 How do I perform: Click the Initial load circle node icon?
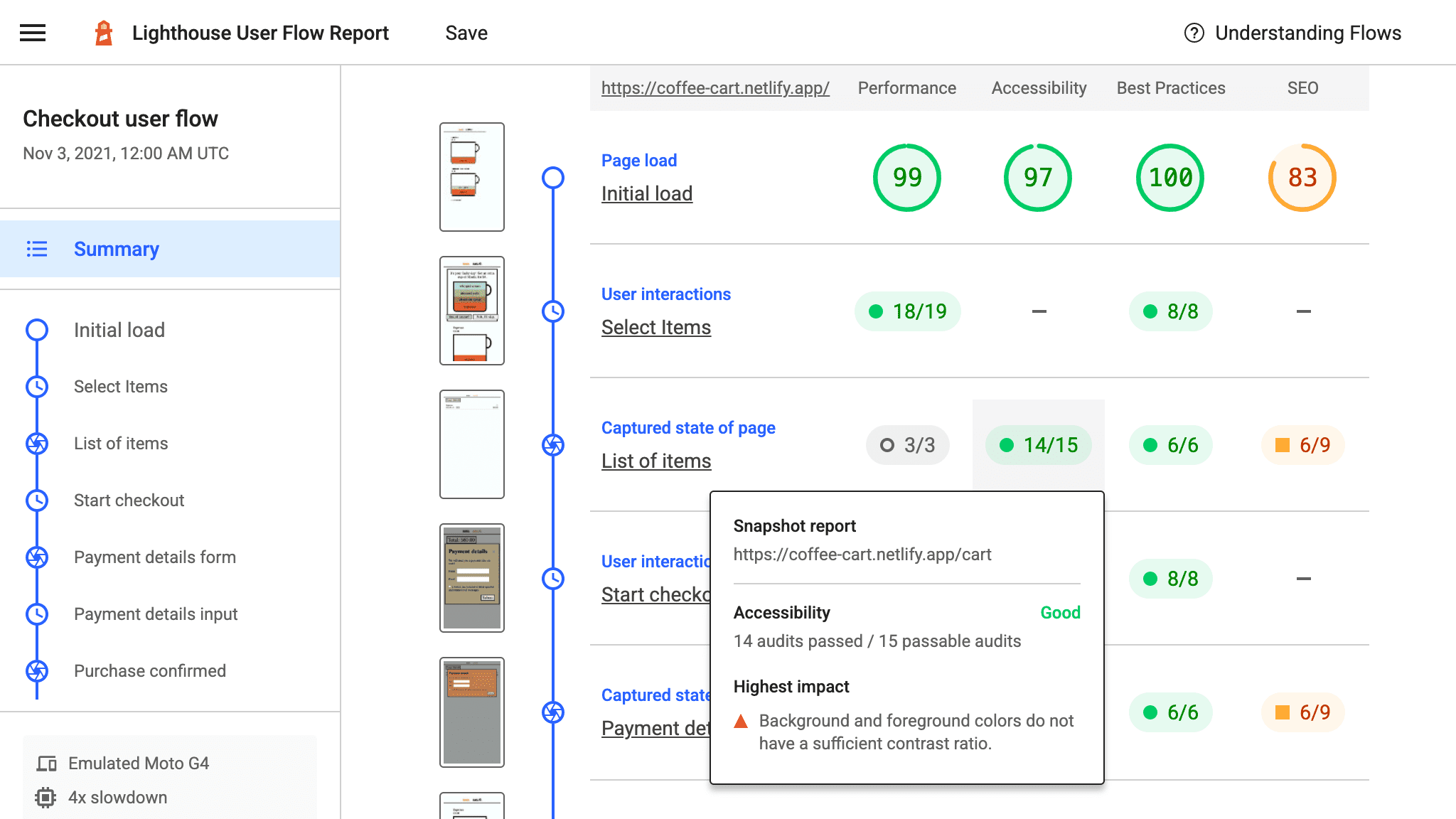coord(38,327)
